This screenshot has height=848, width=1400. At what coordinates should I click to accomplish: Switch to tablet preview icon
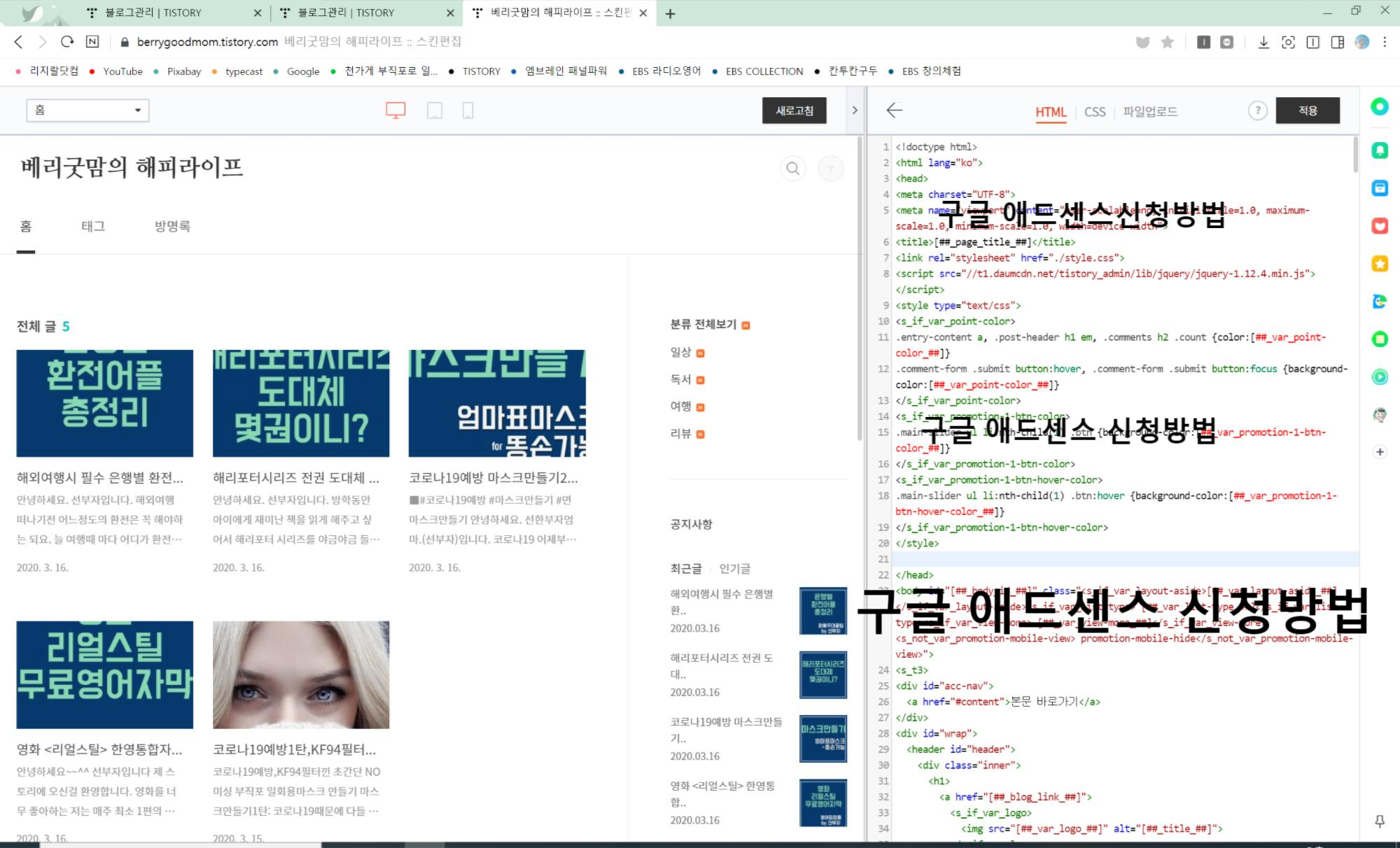[435, 111]
